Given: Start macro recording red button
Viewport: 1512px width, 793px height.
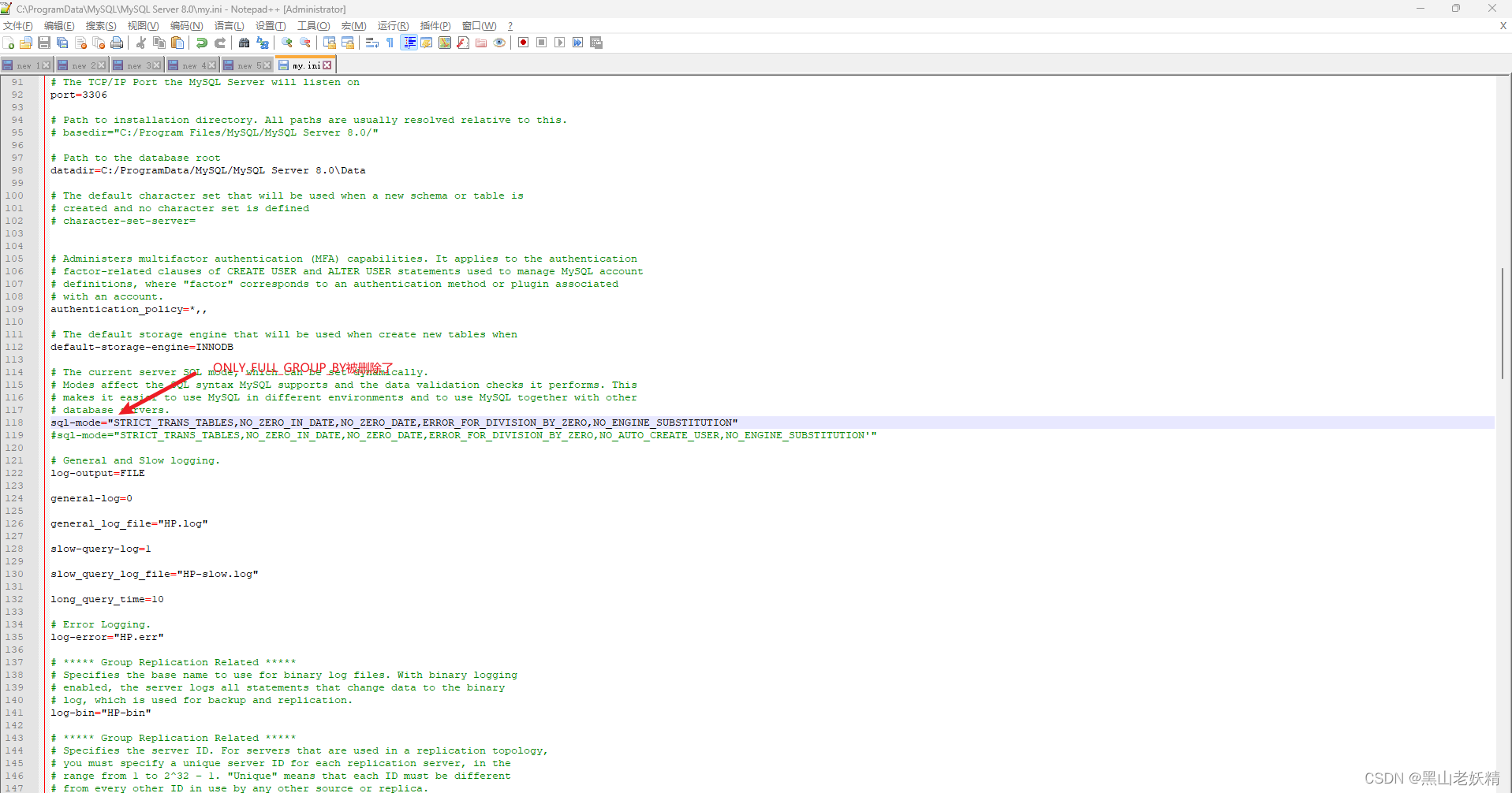Looking at the screenshot, I should point(524,43).
